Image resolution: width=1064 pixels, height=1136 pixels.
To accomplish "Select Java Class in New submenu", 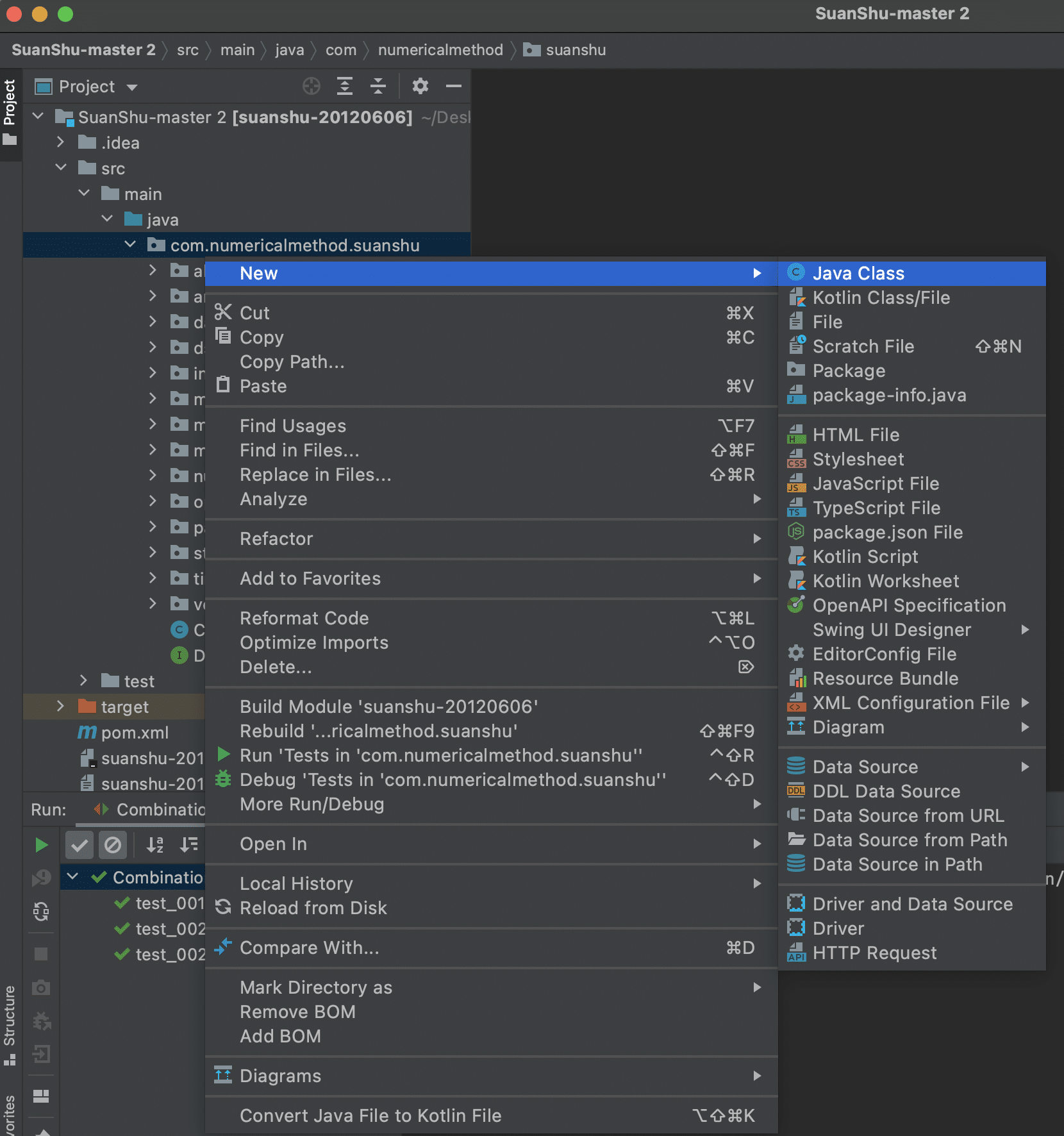I will (912, 273).
